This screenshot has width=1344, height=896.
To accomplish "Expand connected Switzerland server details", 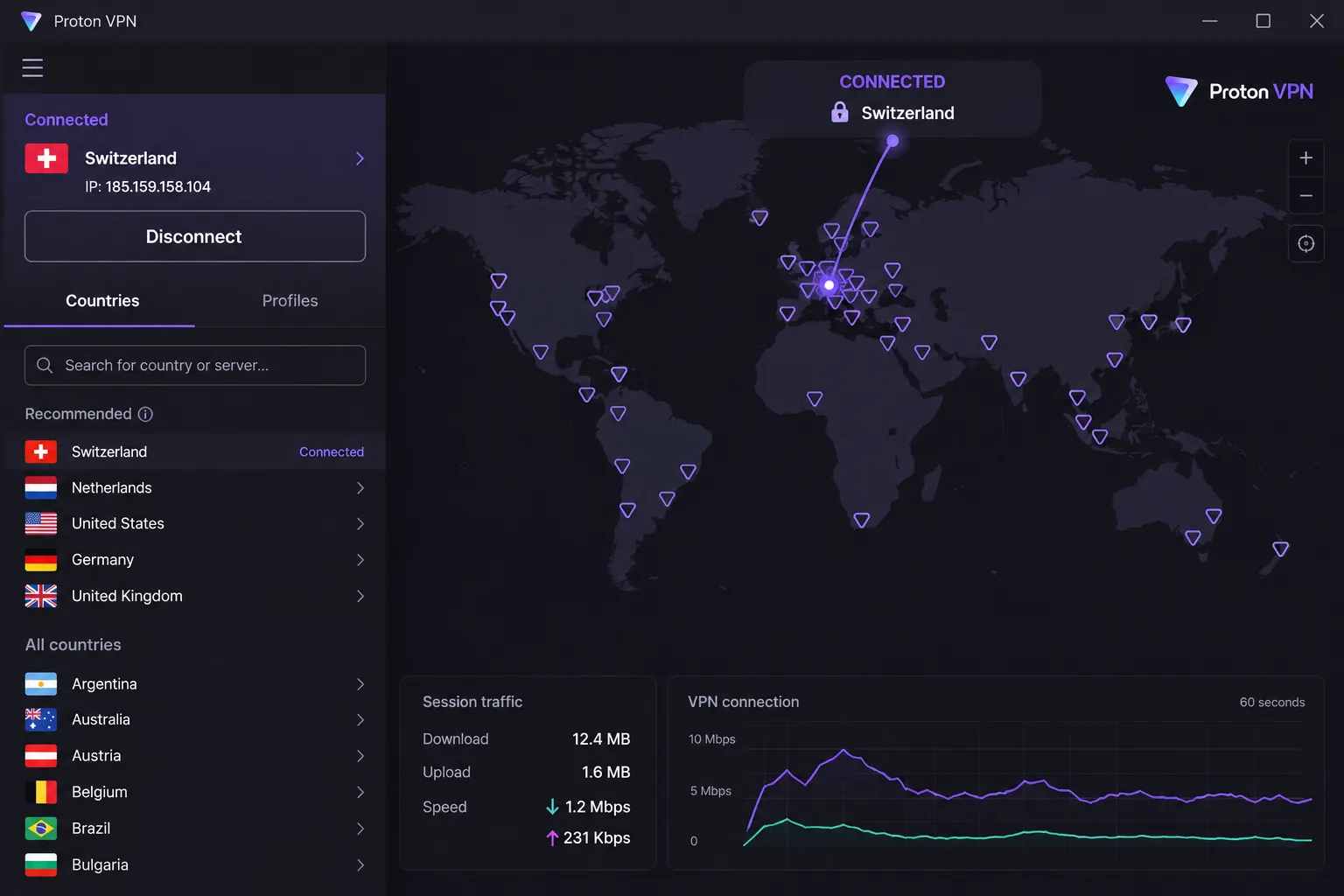I will click(360, 158).
